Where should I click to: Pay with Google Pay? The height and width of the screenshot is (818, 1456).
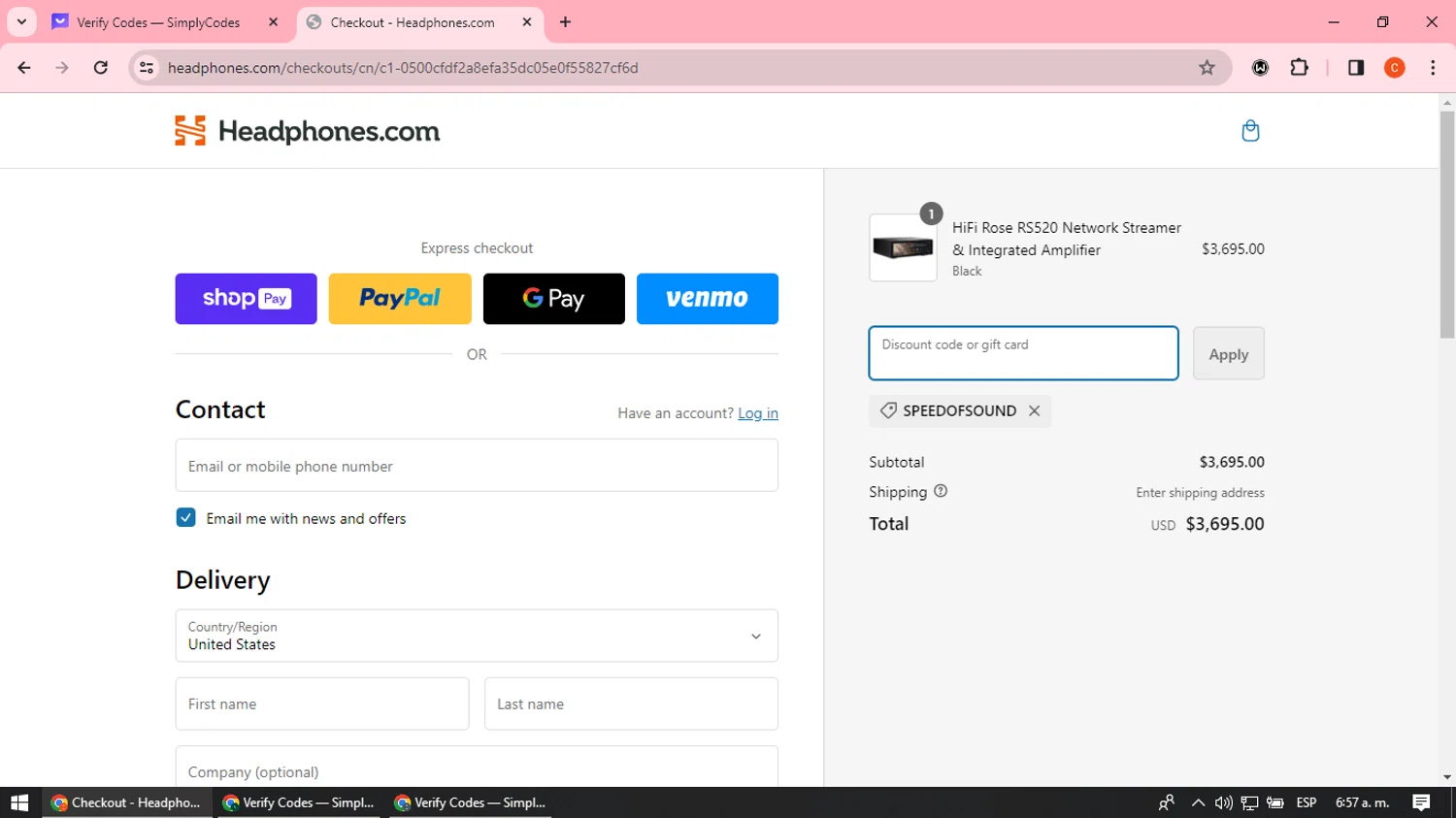(554, 299)
